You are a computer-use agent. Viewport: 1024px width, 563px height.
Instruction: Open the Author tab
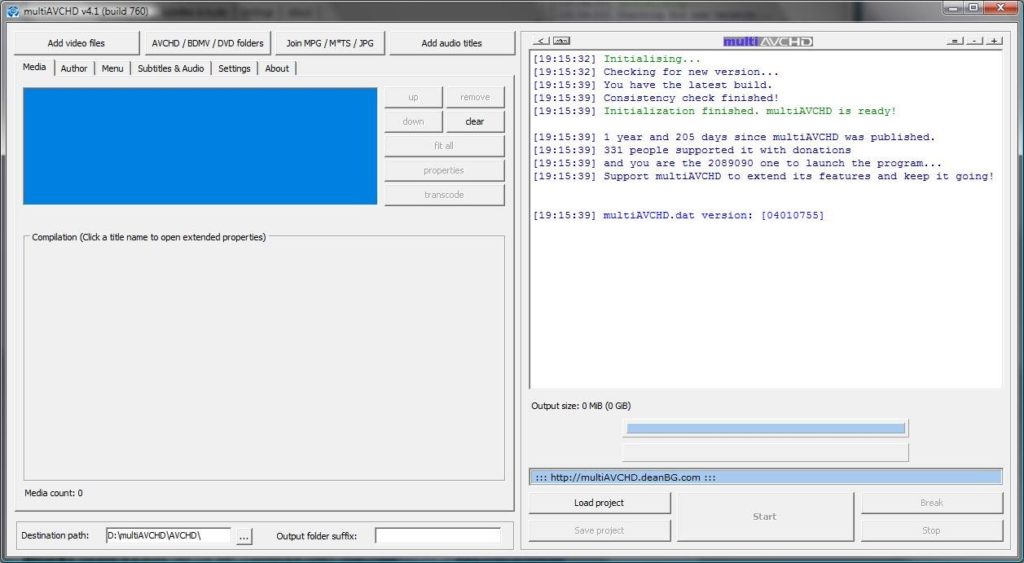[x=74, y=68]
